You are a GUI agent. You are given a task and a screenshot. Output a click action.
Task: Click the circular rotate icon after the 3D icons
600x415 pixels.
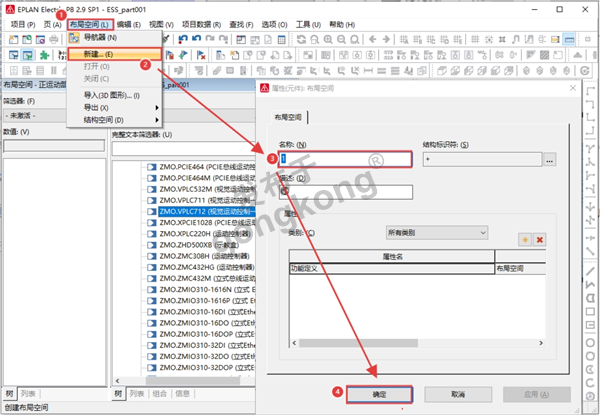[x=584, y=71]
